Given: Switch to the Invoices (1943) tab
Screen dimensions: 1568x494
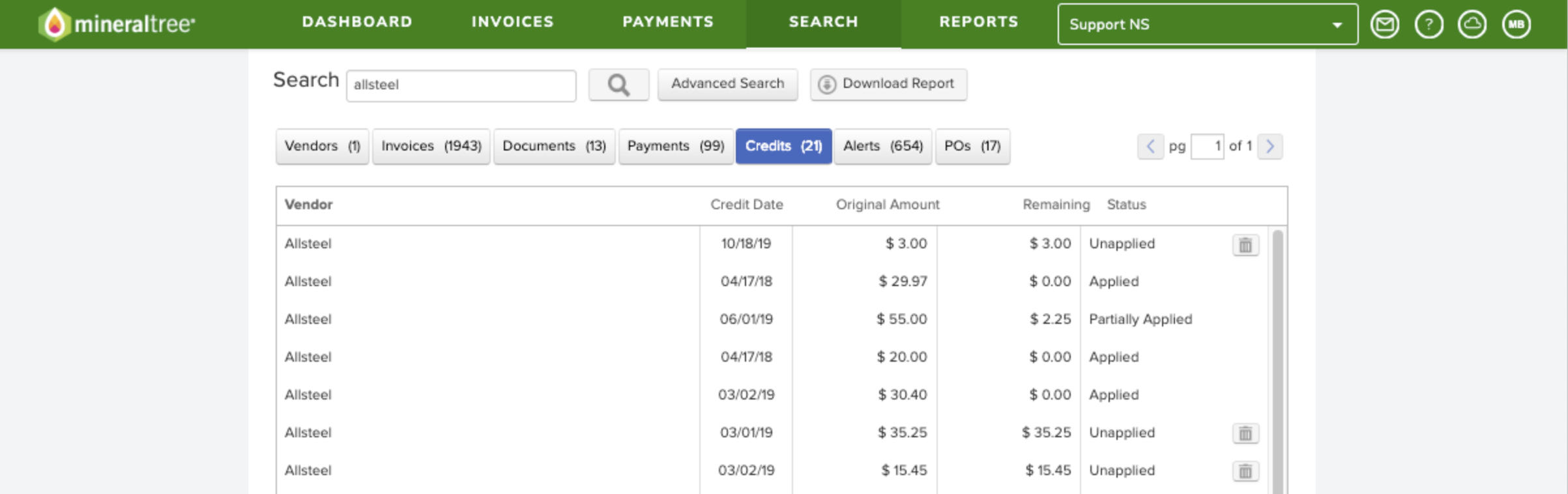Looking at the screenshot, I should coord(431,146).
